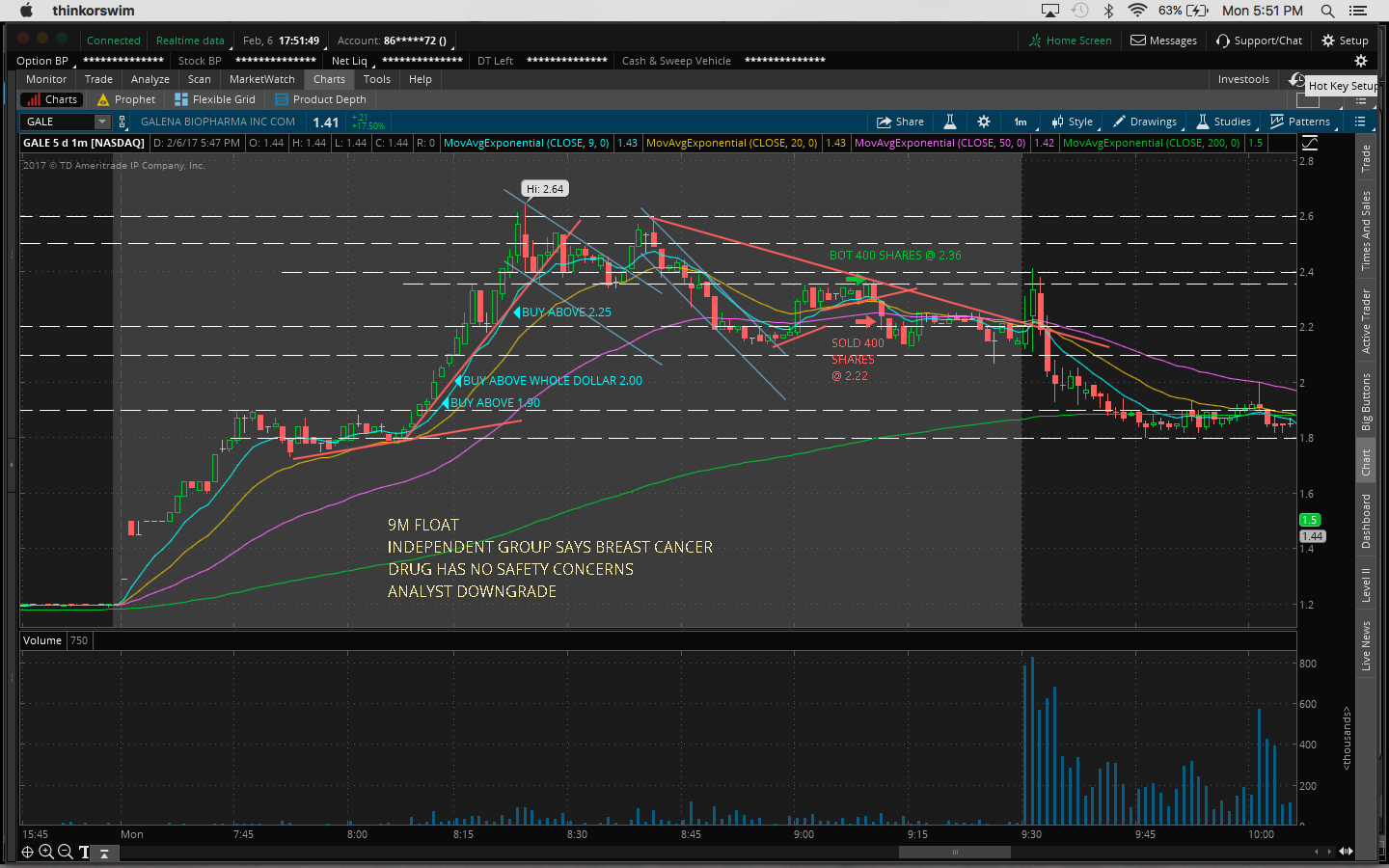Switch to the MarketWatch tab
The height and width of the screenshot is (868, 1389).
click(261, 79)
